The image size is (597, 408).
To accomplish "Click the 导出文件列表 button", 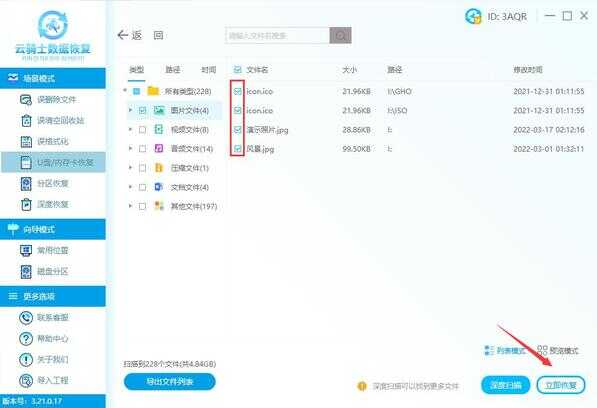I will click(170, 382).
